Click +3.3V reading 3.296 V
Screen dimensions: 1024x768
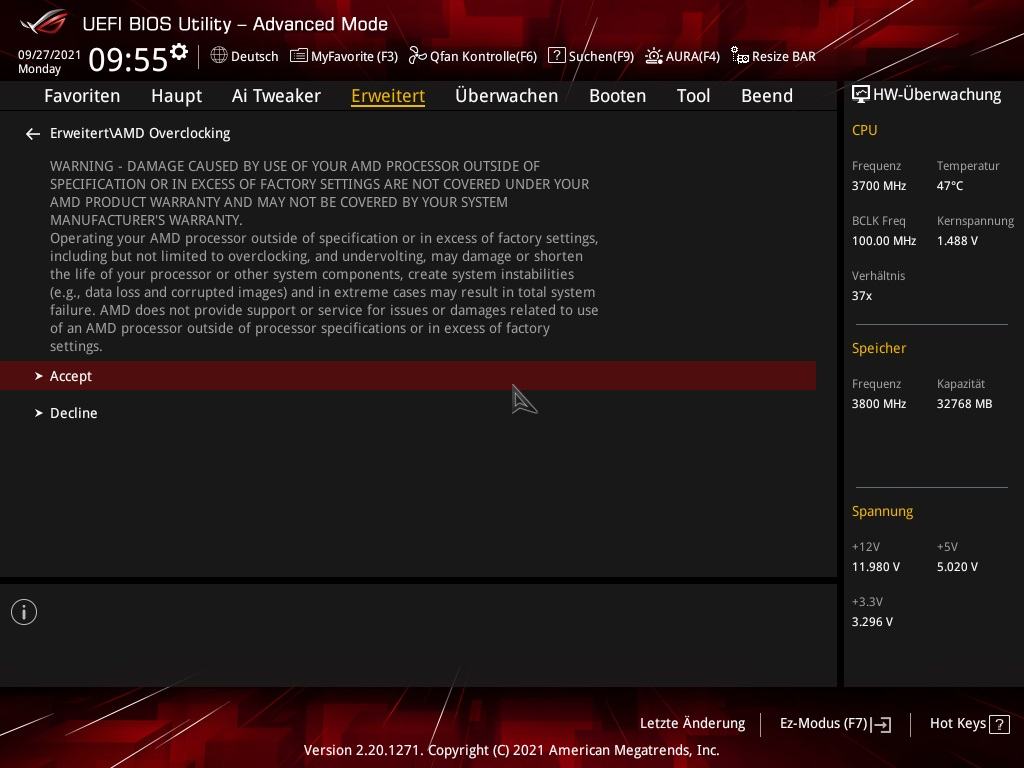(872, 622)
